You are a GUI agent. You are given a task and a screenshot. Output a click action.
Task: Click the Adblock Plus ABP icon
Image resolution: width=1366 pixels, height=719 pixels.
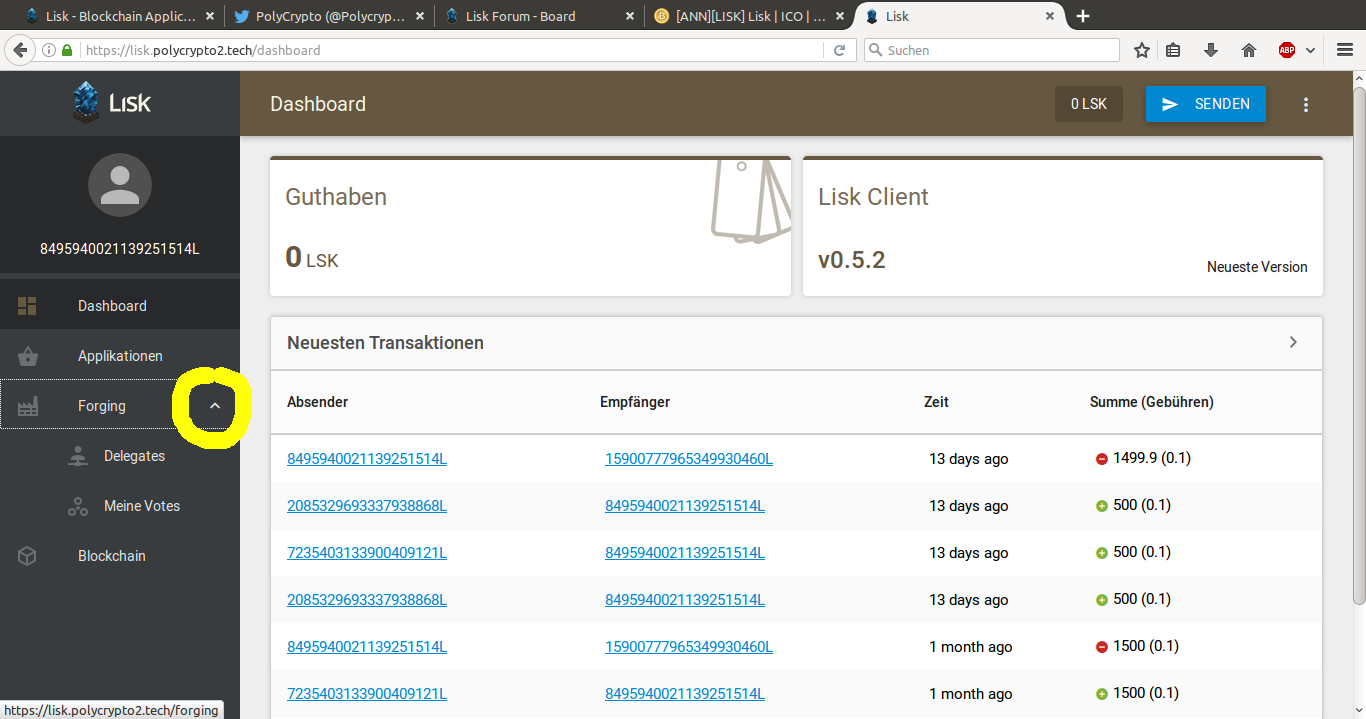point(1287,50)
